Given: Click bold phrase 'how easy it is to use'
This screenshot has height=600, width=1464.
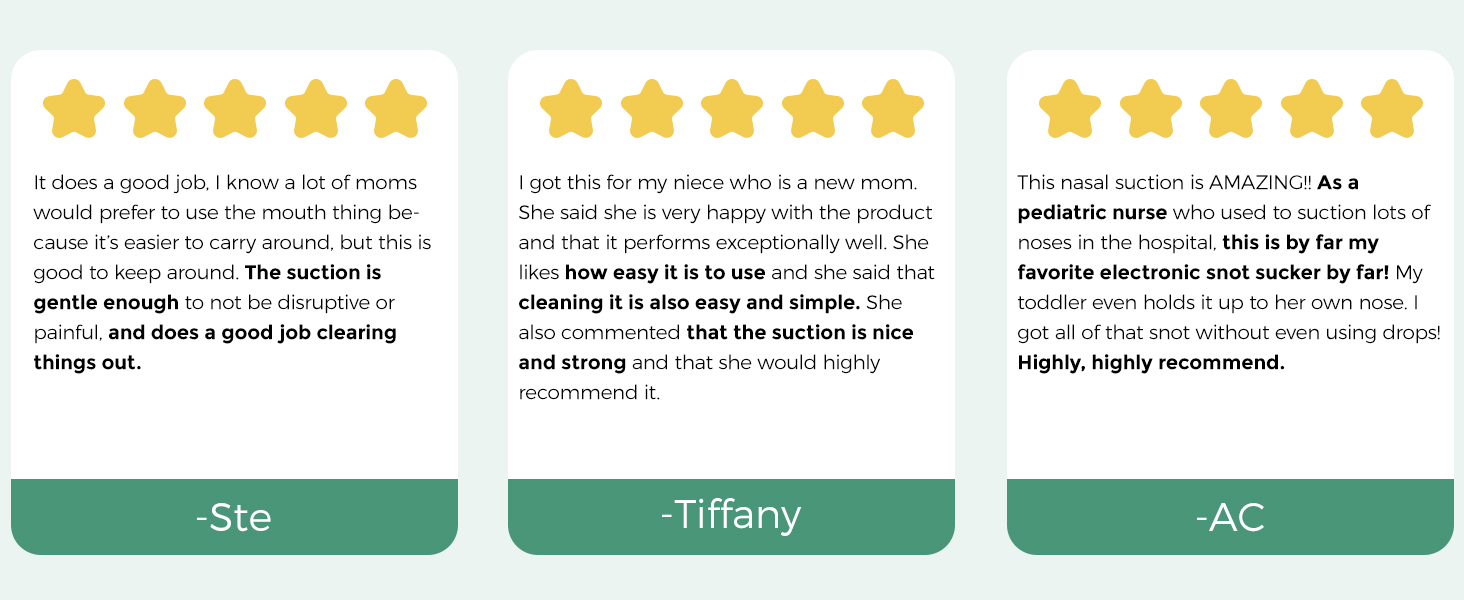Looking at the screenshot, I should [x=665, y=272].
